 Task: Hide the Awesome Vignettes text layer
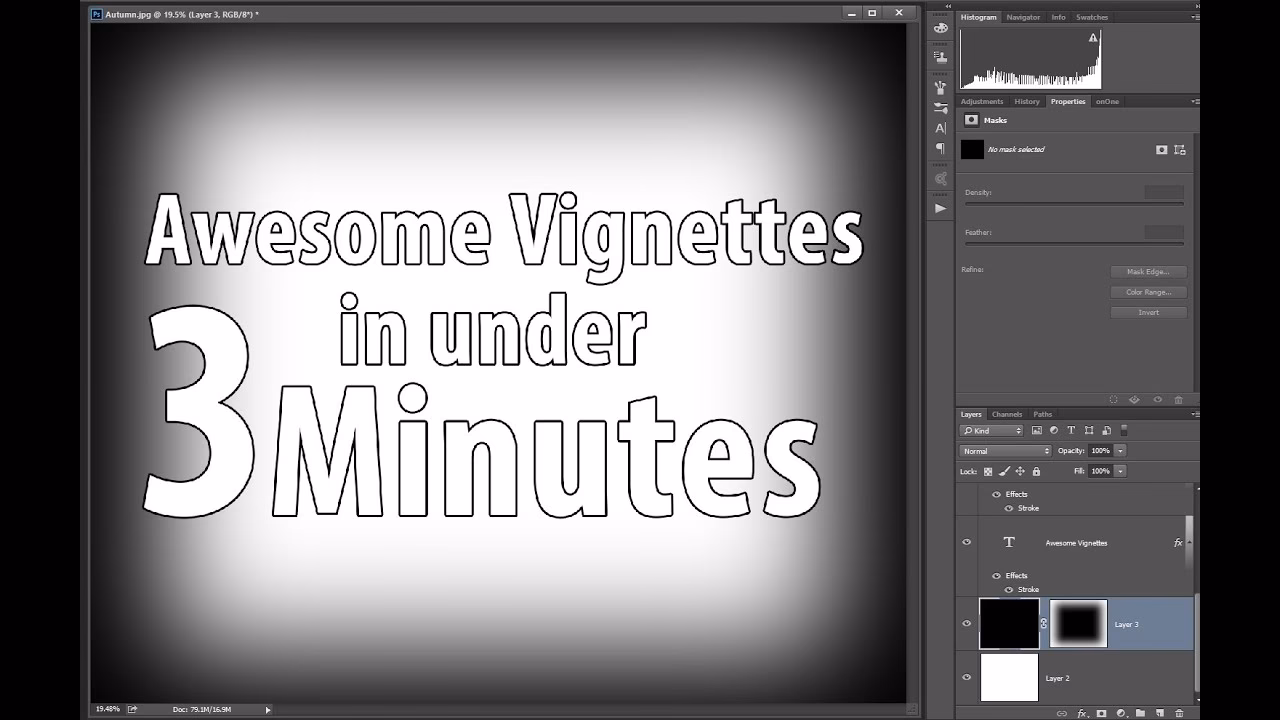[x=966, y=541]
